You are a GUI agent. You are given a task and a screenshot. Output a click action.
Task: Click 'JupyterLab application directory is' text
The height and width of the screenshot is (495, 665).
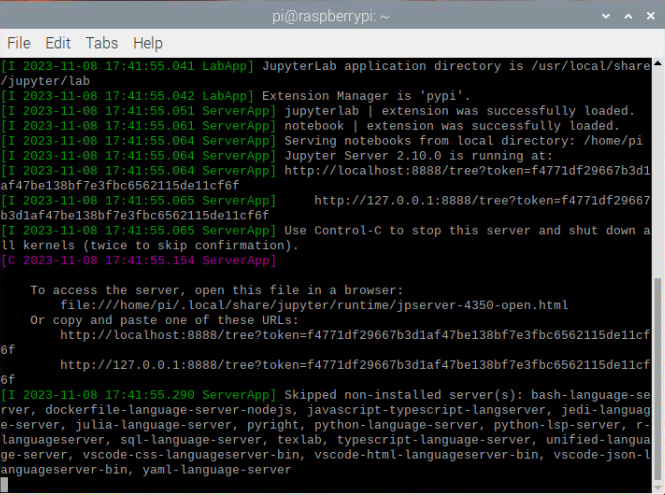[393, 66]
